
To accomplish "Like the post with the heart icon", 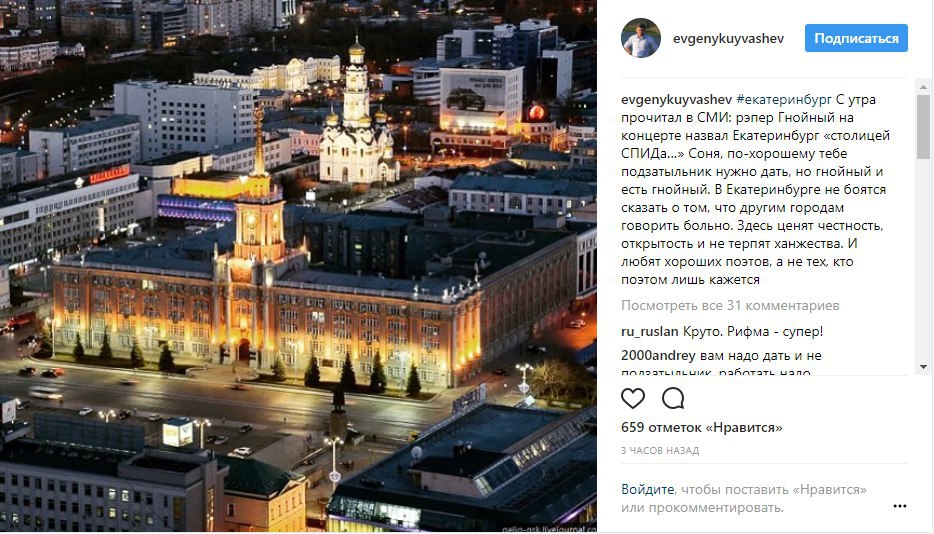I will pyautogui.click(x=633, y=398).
